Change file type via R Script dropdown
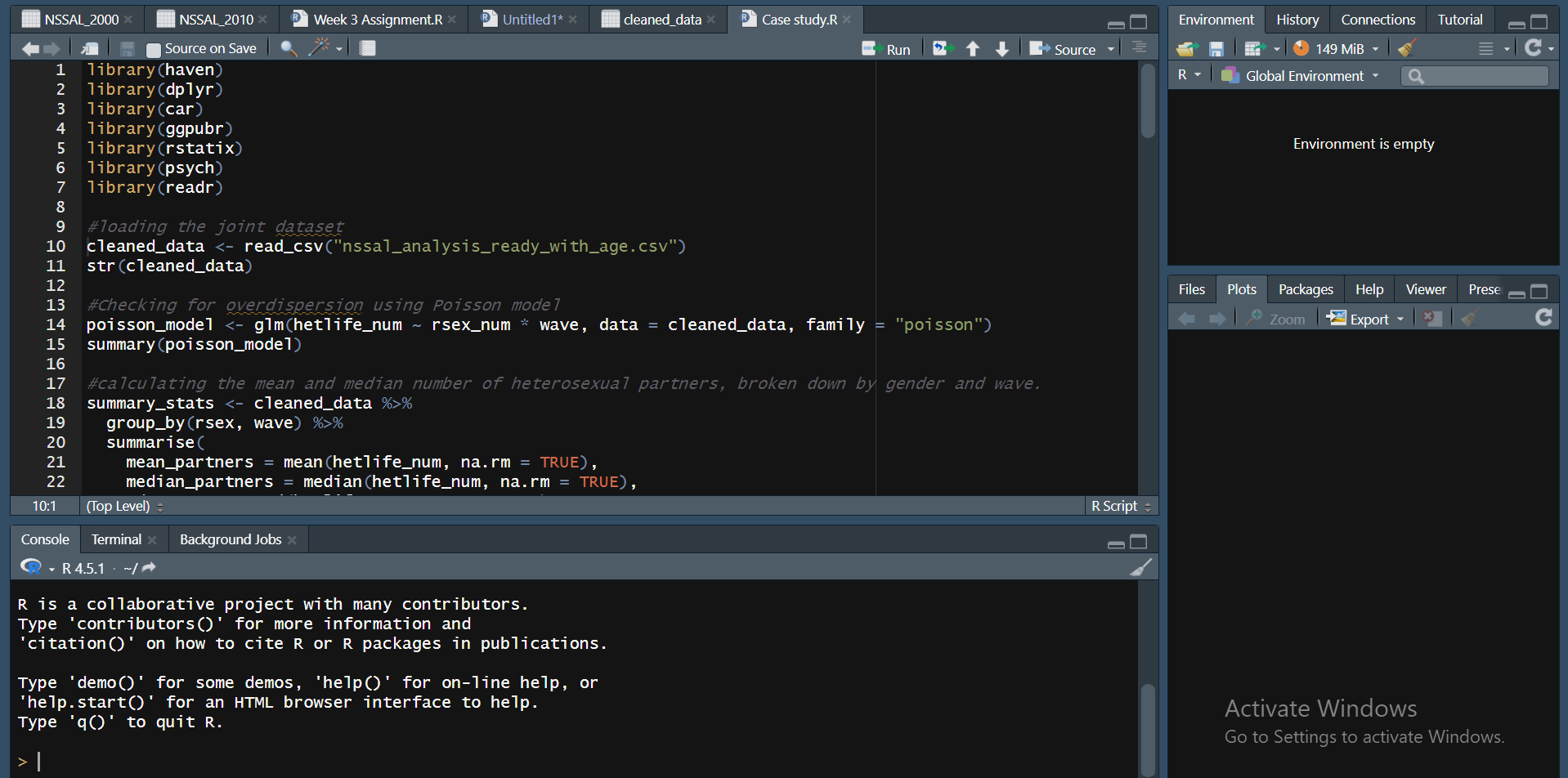Viewport: 1568px width, 778px height. tap(1121, 506)
